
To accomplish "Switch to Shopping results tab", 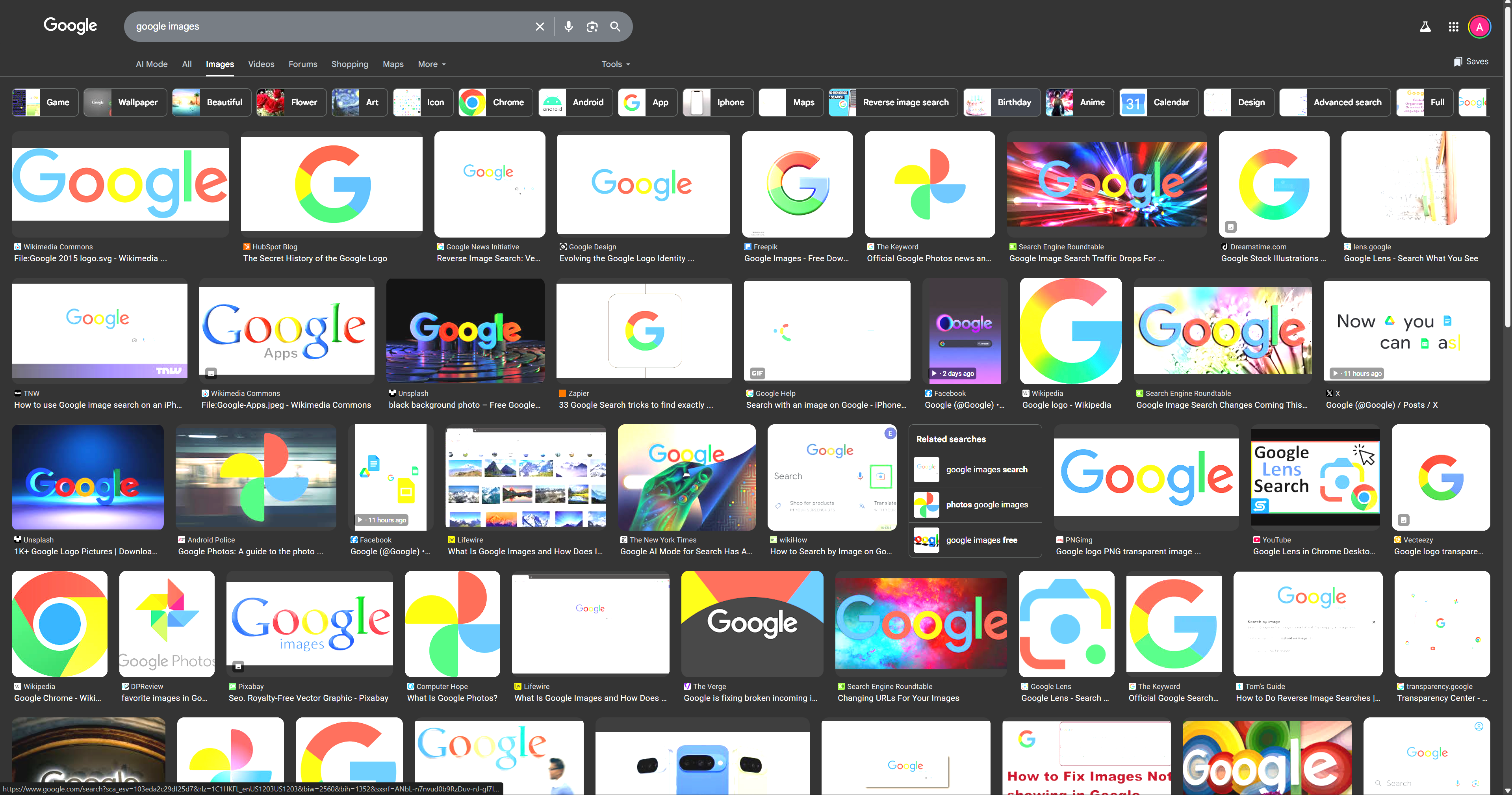I will click(x=349, y=64).
